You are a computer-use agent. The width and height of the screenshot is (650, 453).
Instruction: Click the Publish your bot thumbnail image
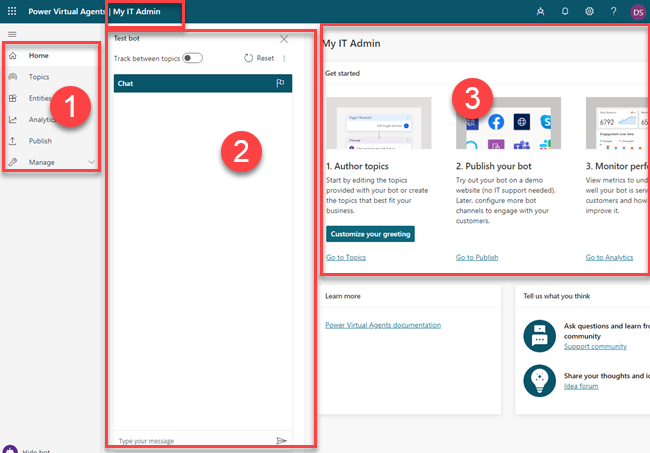coord(508,123)
